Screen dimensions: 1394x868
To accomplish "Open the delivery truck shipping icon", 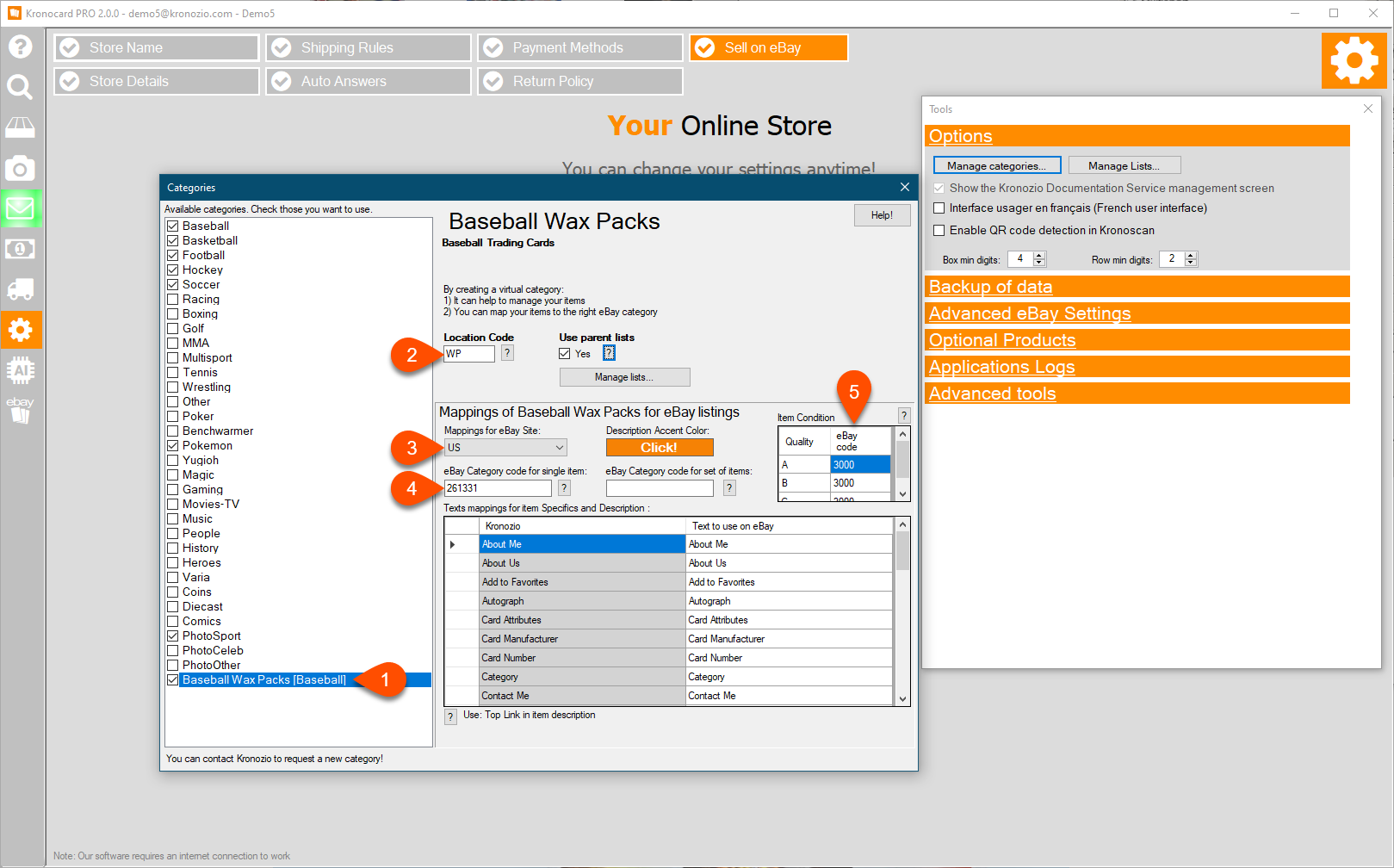I will (20, 289).
